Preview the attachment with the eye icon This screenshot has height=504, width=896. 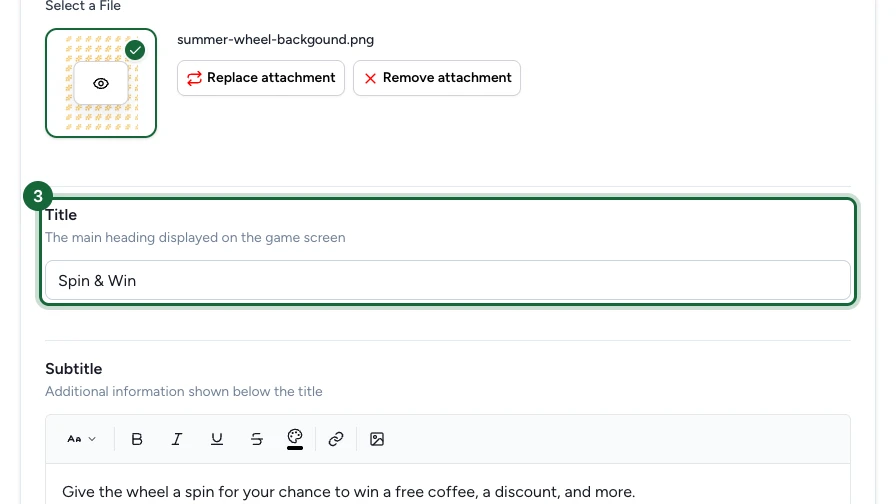tap(101, 83)
